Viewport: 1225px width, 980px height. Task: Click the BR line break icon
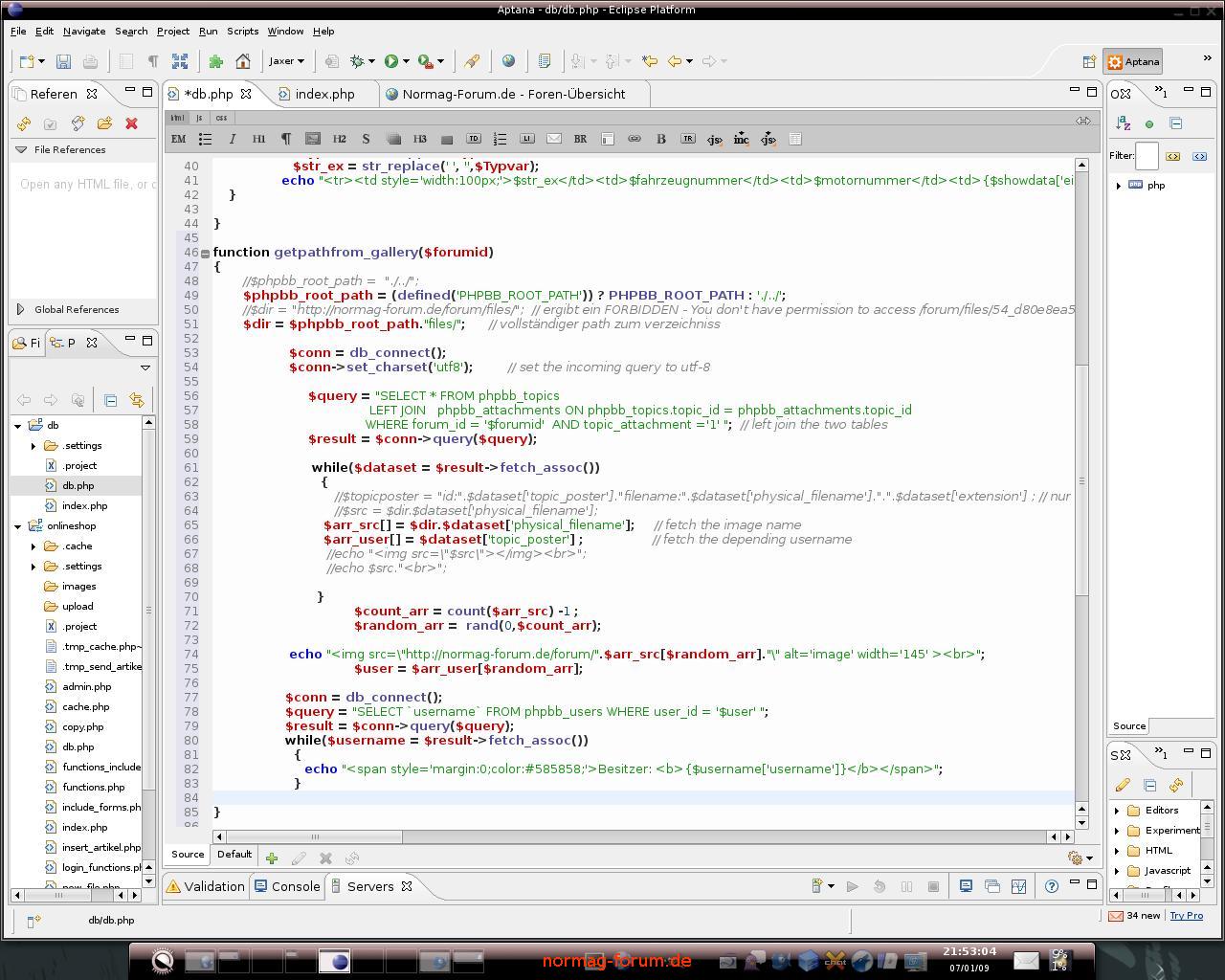(580, 139)
